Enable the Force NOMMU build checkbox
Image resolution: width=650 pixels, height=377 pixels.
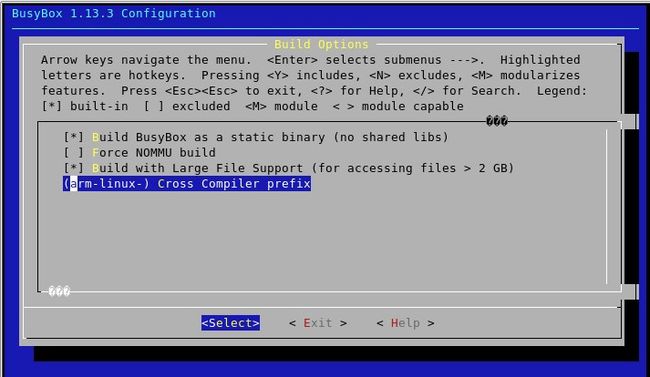point(74,153)
